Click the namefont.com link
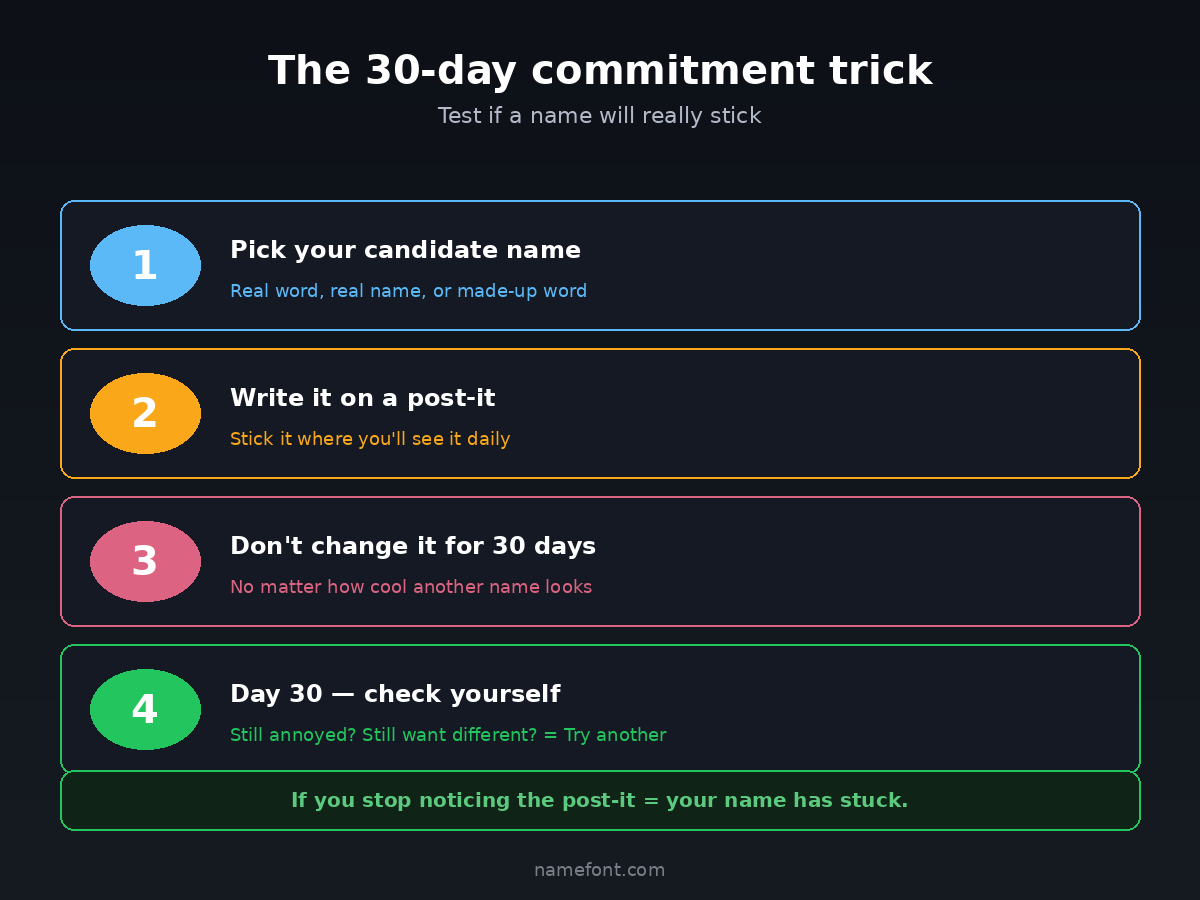The height and width of the screenshot is (900, 1200). coord(599,870)
